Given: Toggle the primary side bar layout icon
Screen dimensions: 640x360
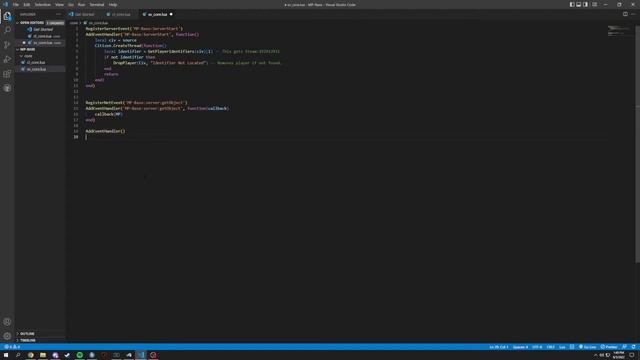Looking at the screenshot, I should tap(572, 4).
